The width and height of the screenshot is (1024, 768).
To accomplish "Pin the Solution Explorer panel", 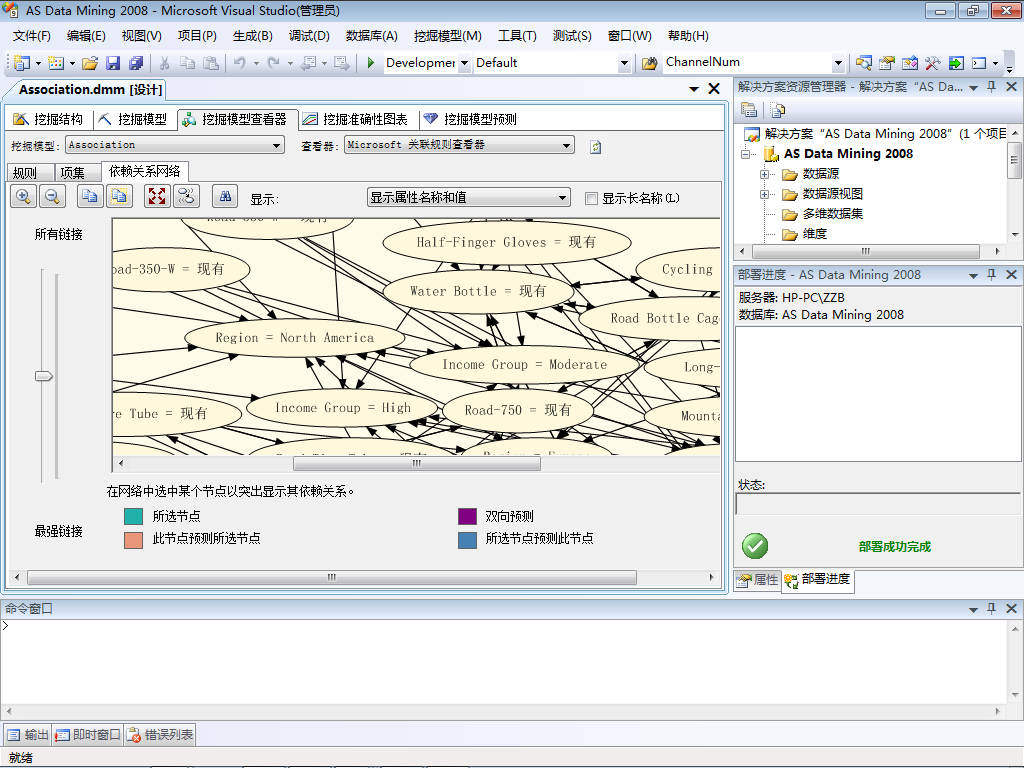I will 991,87.
